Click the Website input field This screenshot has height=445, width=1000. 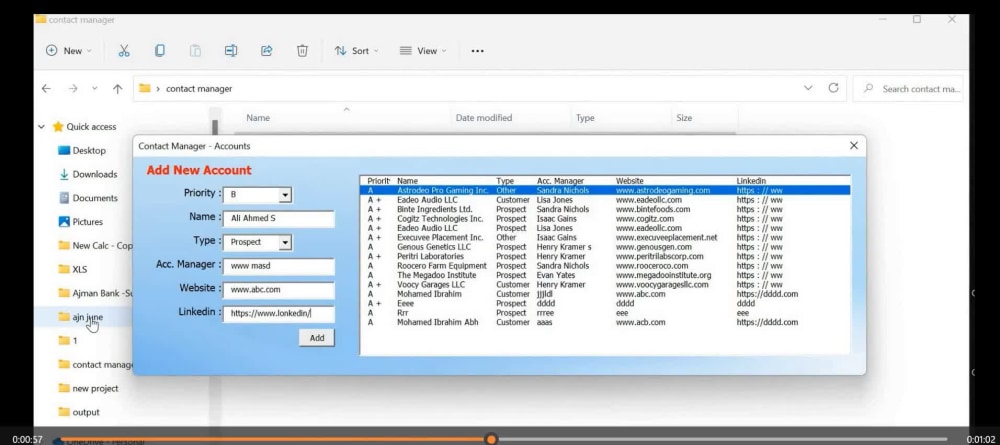(x=279, y=290)
